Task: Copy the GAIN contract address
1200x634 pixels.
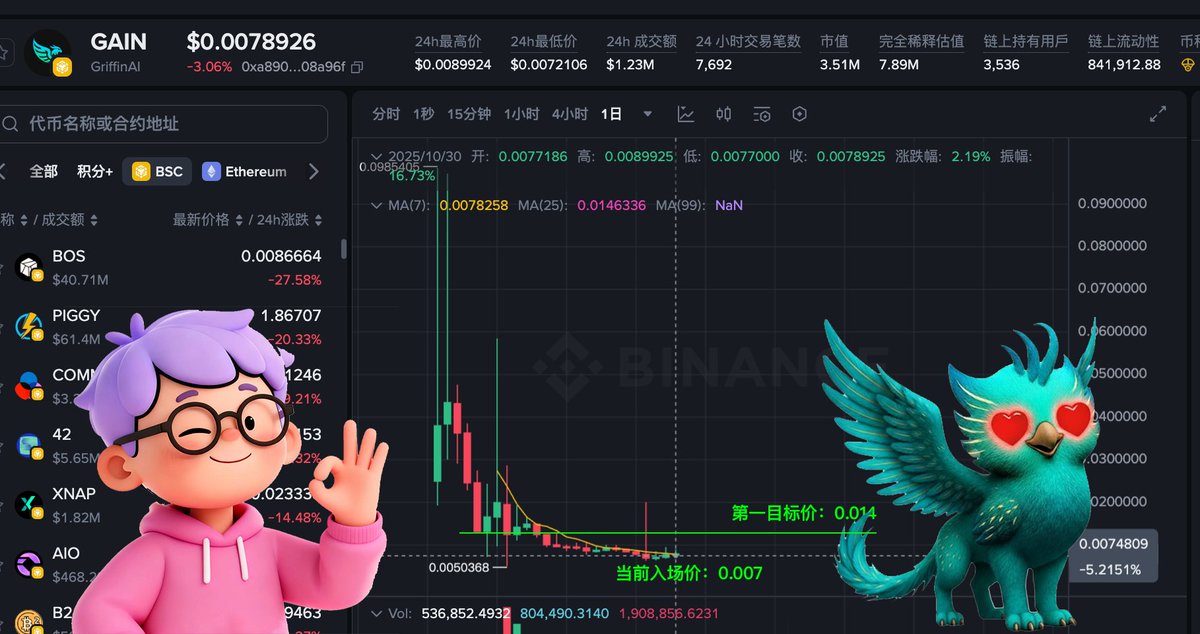Action: [357, 67]
